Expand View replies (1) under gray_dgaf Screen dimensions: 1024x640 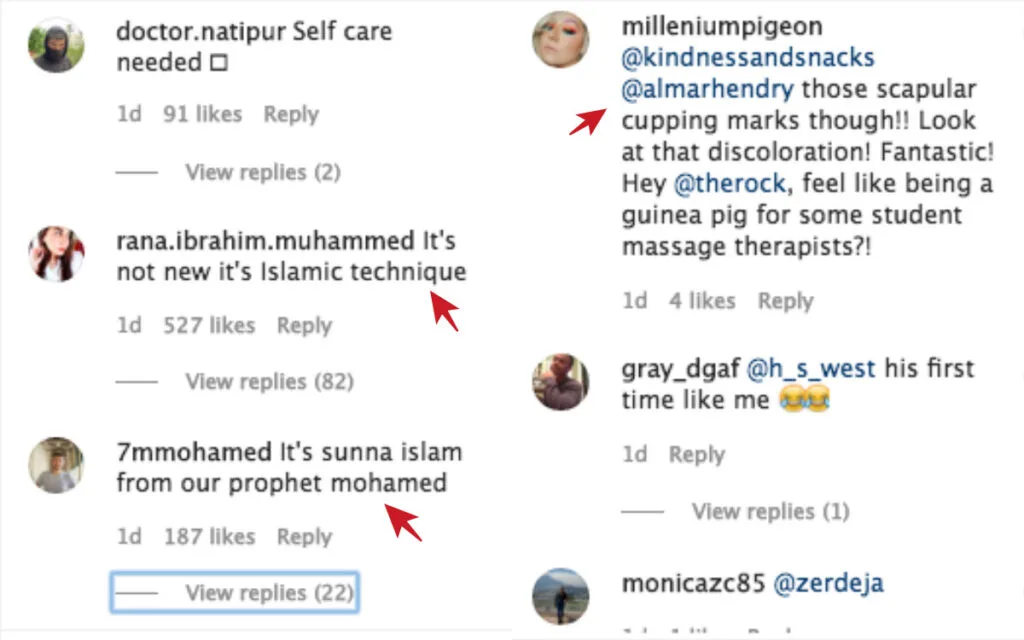click(770, 511)
